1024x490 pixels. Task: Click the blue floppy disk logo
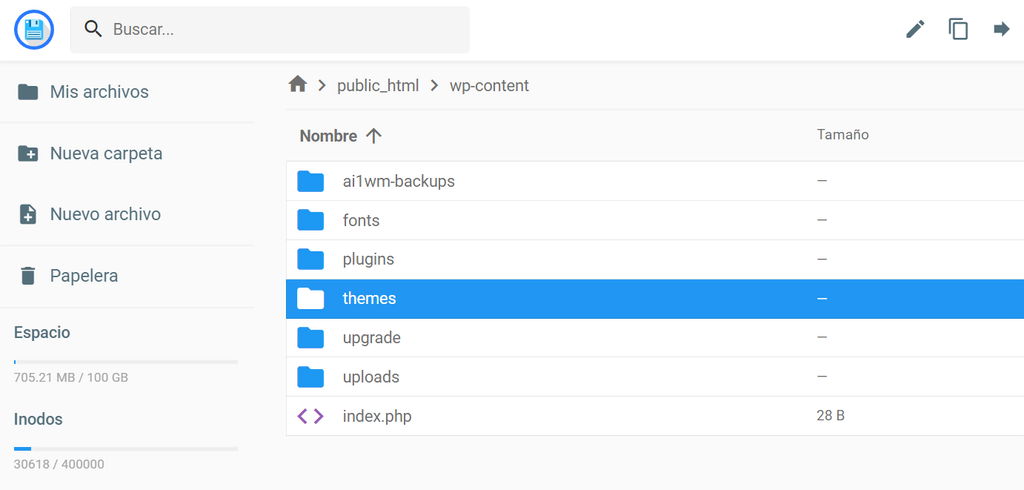tap(33, 29)
